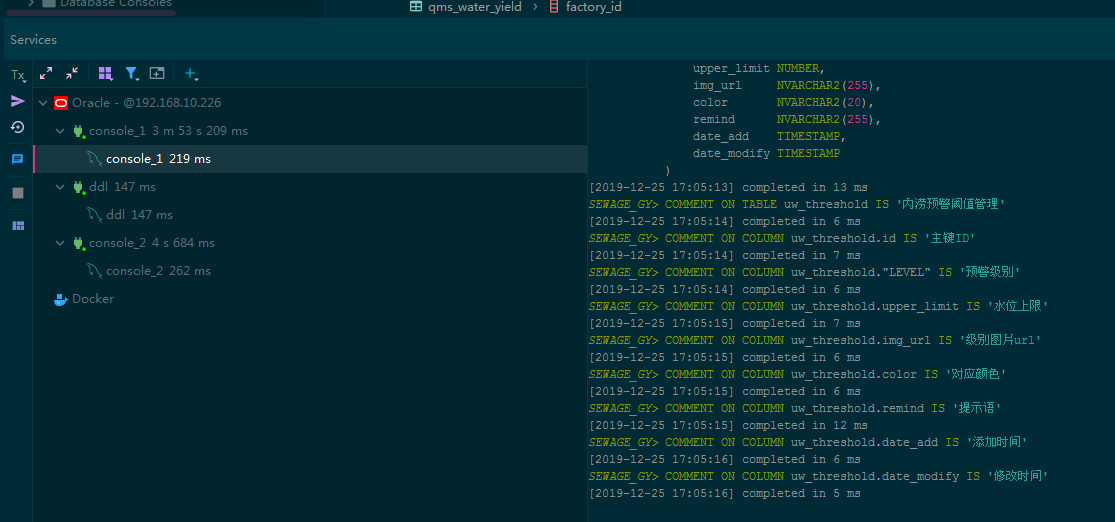Viewport: 1115px width, 522px height.
Task: Click the 'completed in 13 ms' log line
Action: (728, 188)
